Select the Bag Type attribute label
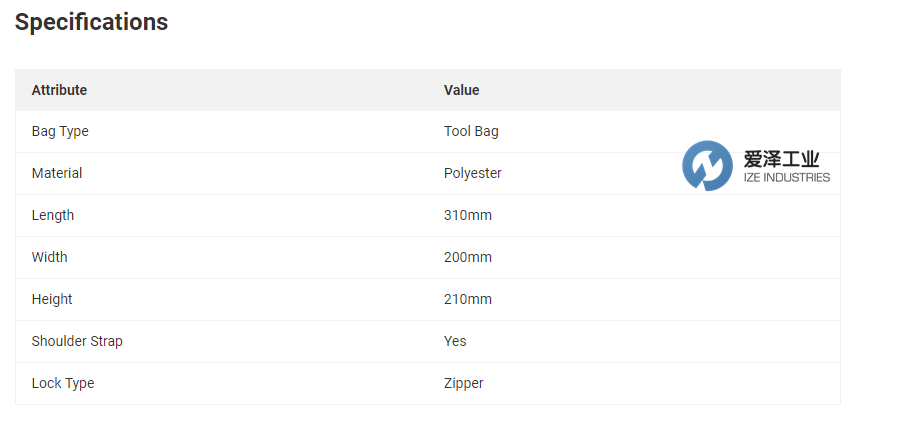 click(x=60, y=131)
